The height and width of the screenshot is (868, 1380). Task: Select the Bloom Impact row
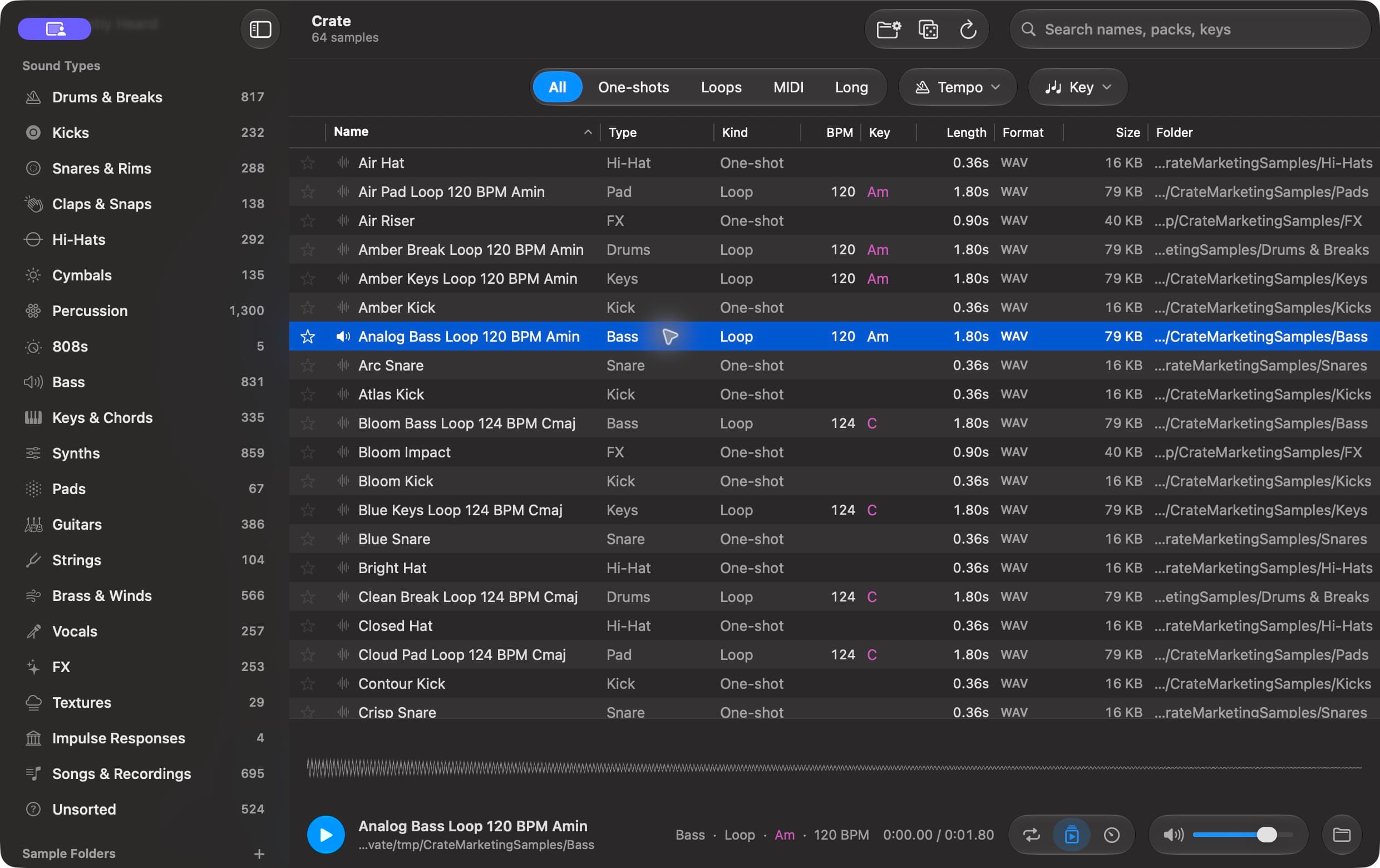[x=834, y=452]
